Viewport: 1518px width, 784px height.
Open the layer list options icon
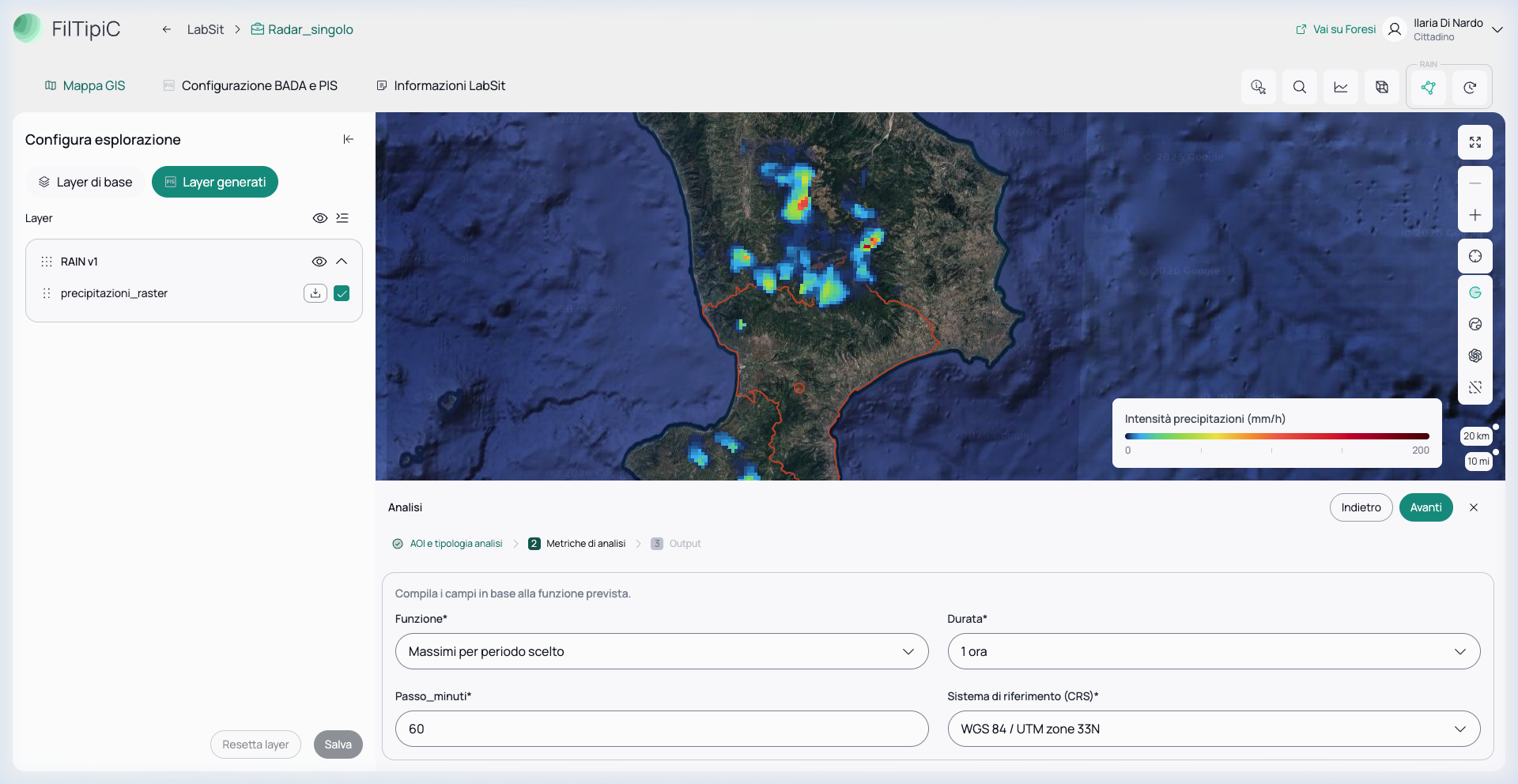[x=342, y=218]
